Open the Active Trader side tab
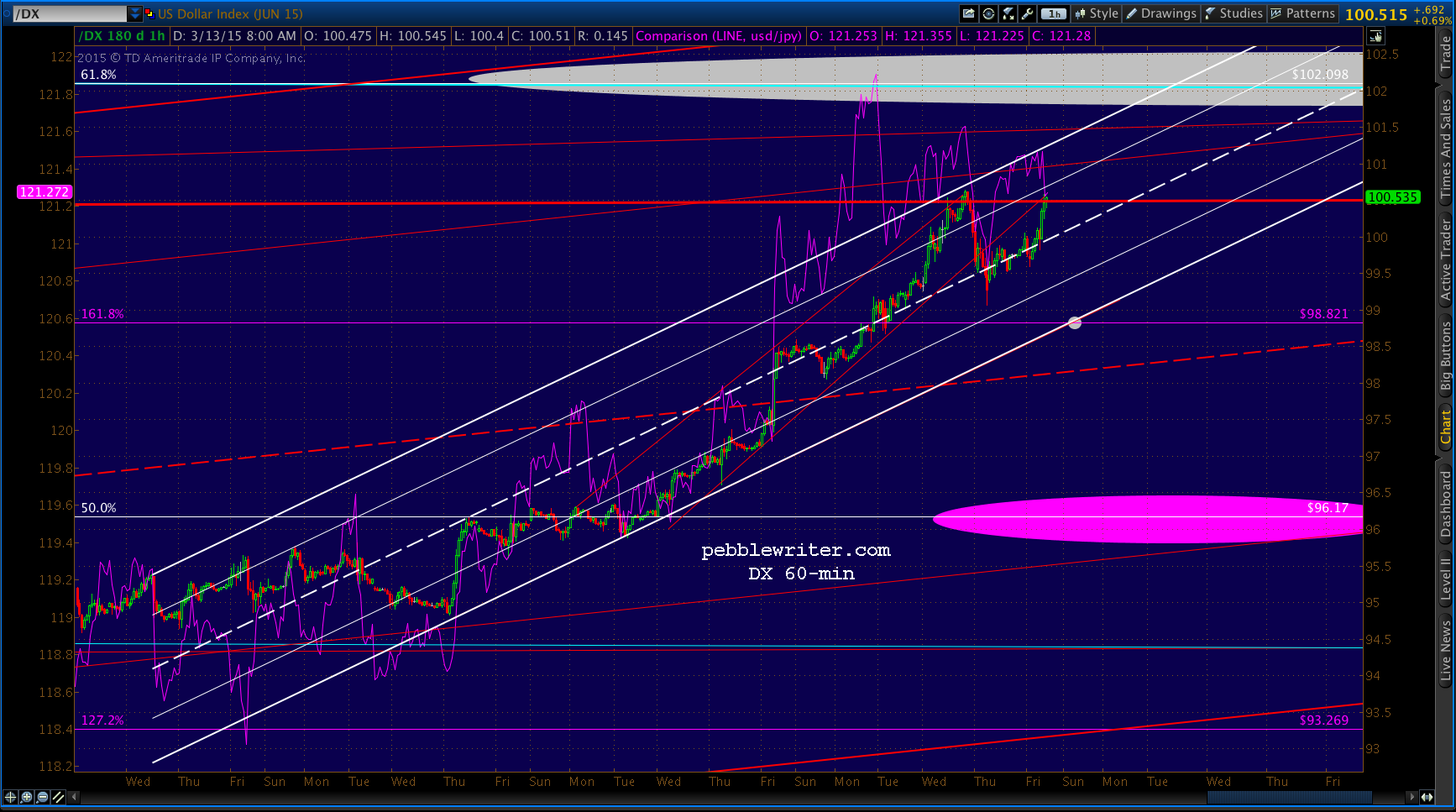Viewport: 1456px width, 812px height. [1445, 259]
